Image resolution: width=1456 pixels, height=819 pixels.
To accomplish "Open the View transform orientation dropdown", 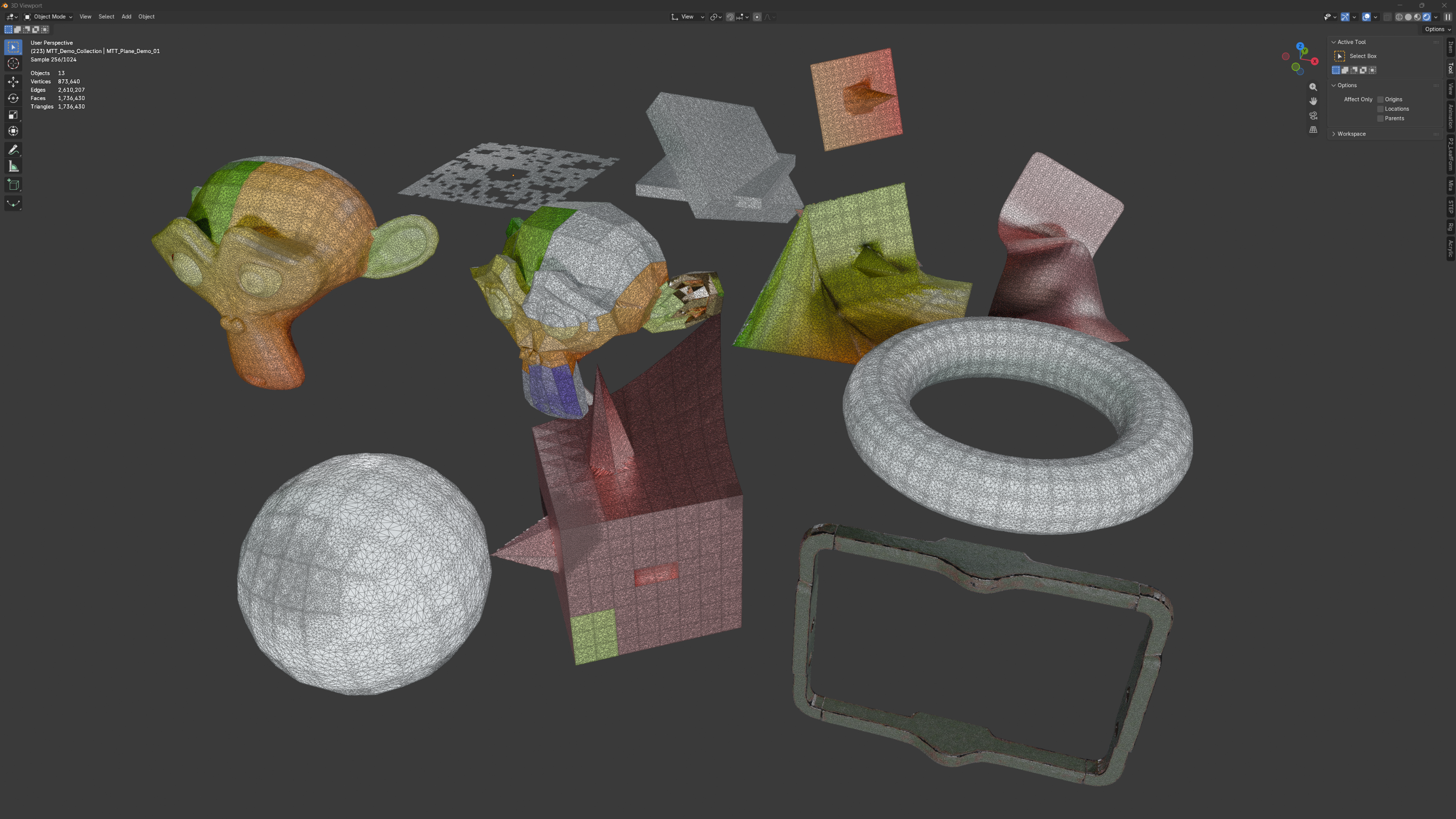I will pos(688,17).
